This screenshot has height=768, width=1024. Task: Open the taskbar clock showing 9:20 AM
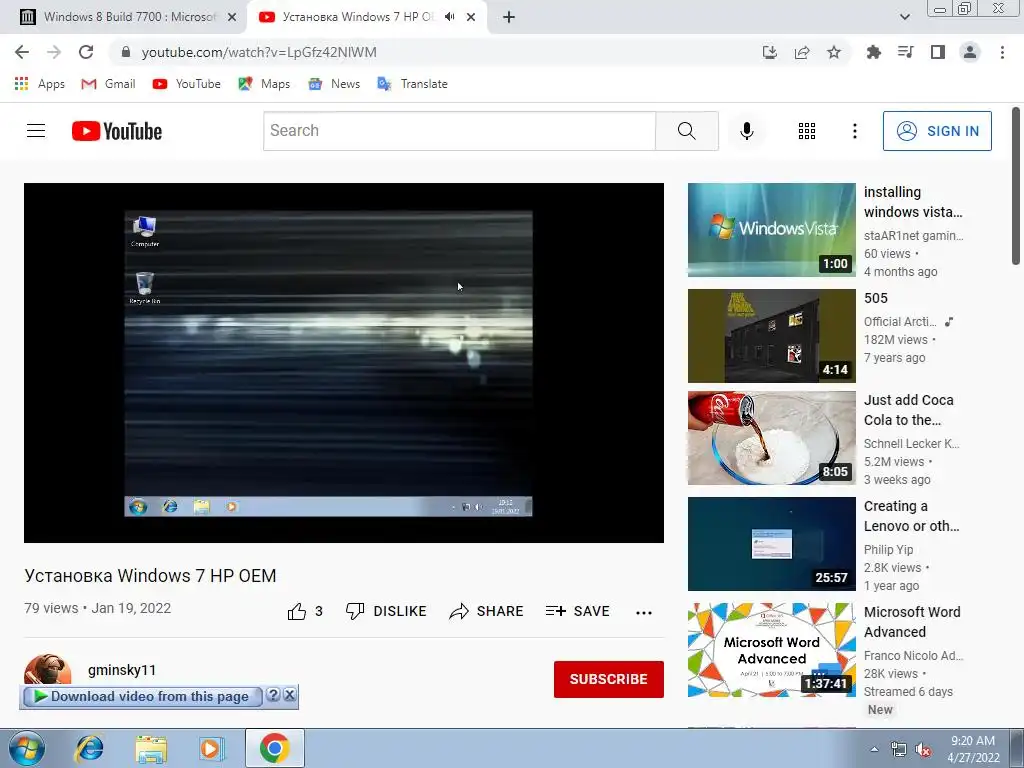click(x=973, y=749)
